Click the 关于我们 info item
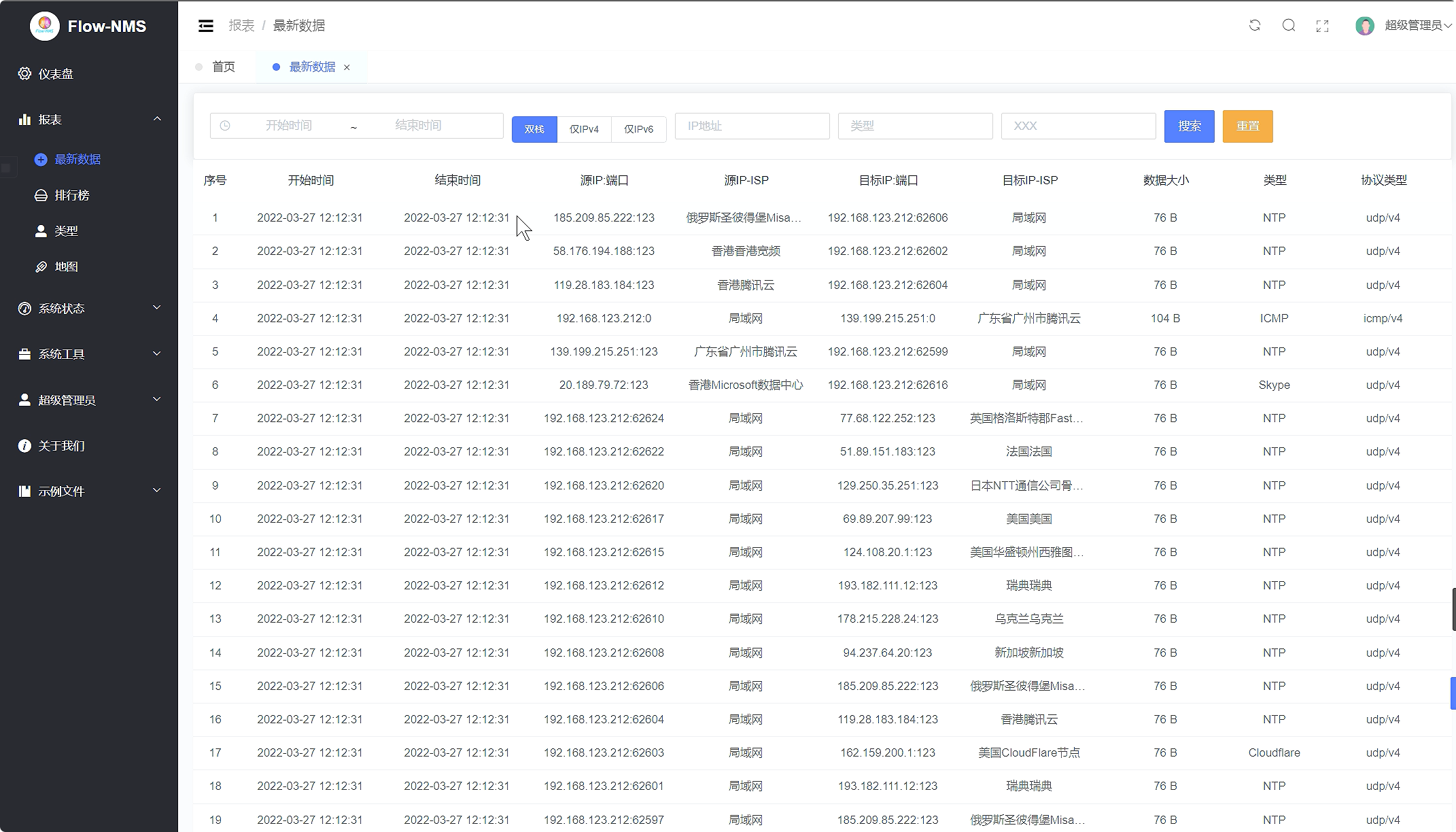1456x832 pixels. 61,446
